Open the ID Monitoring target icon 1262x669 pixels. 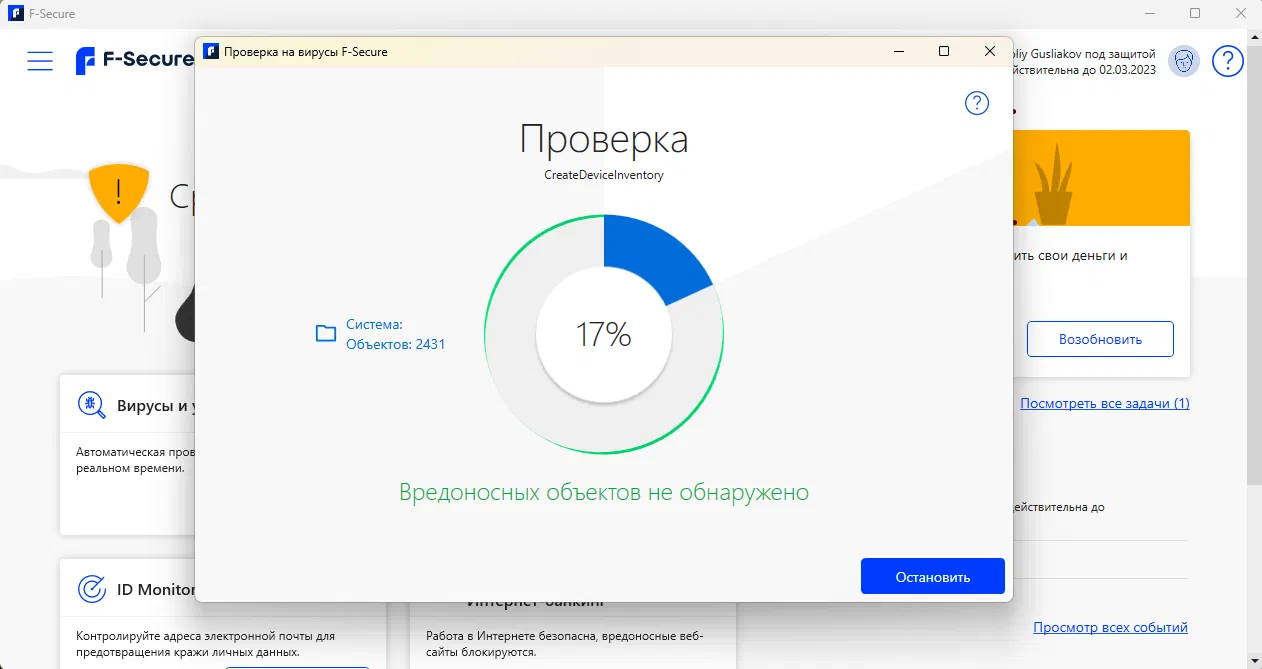click(92, 589)
